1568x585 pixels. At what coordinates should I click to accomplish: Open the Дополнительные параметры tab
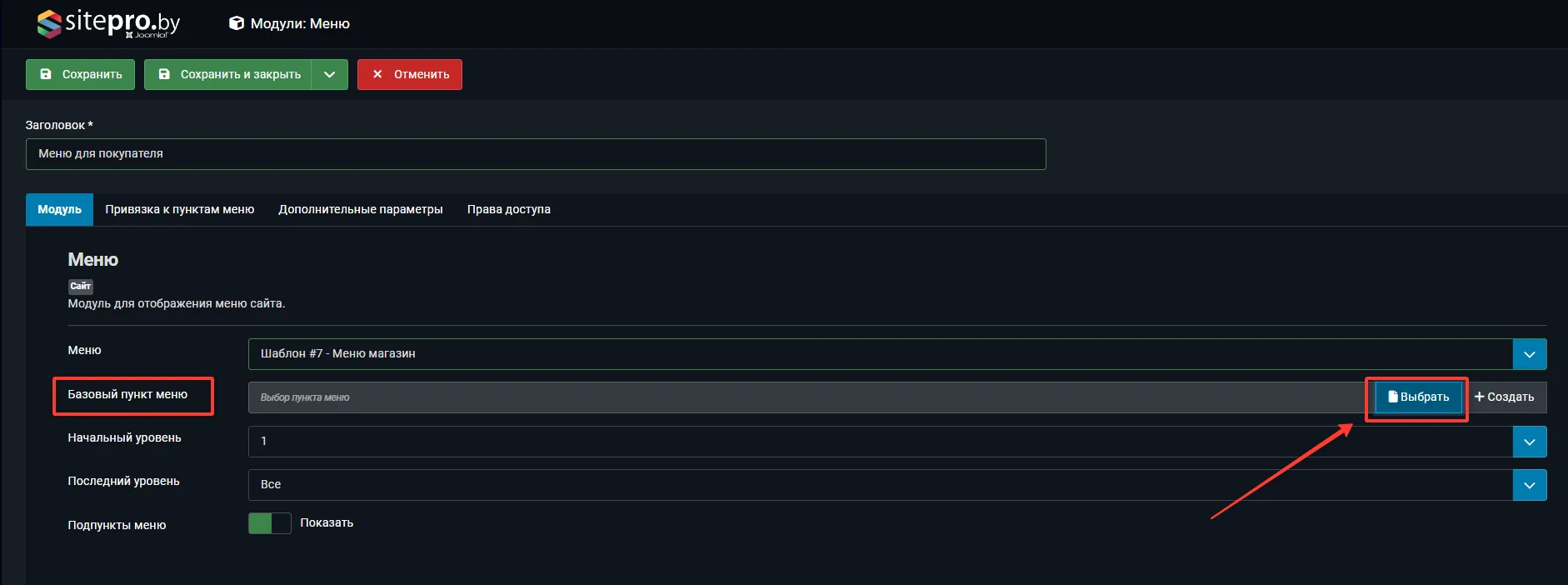360,209
